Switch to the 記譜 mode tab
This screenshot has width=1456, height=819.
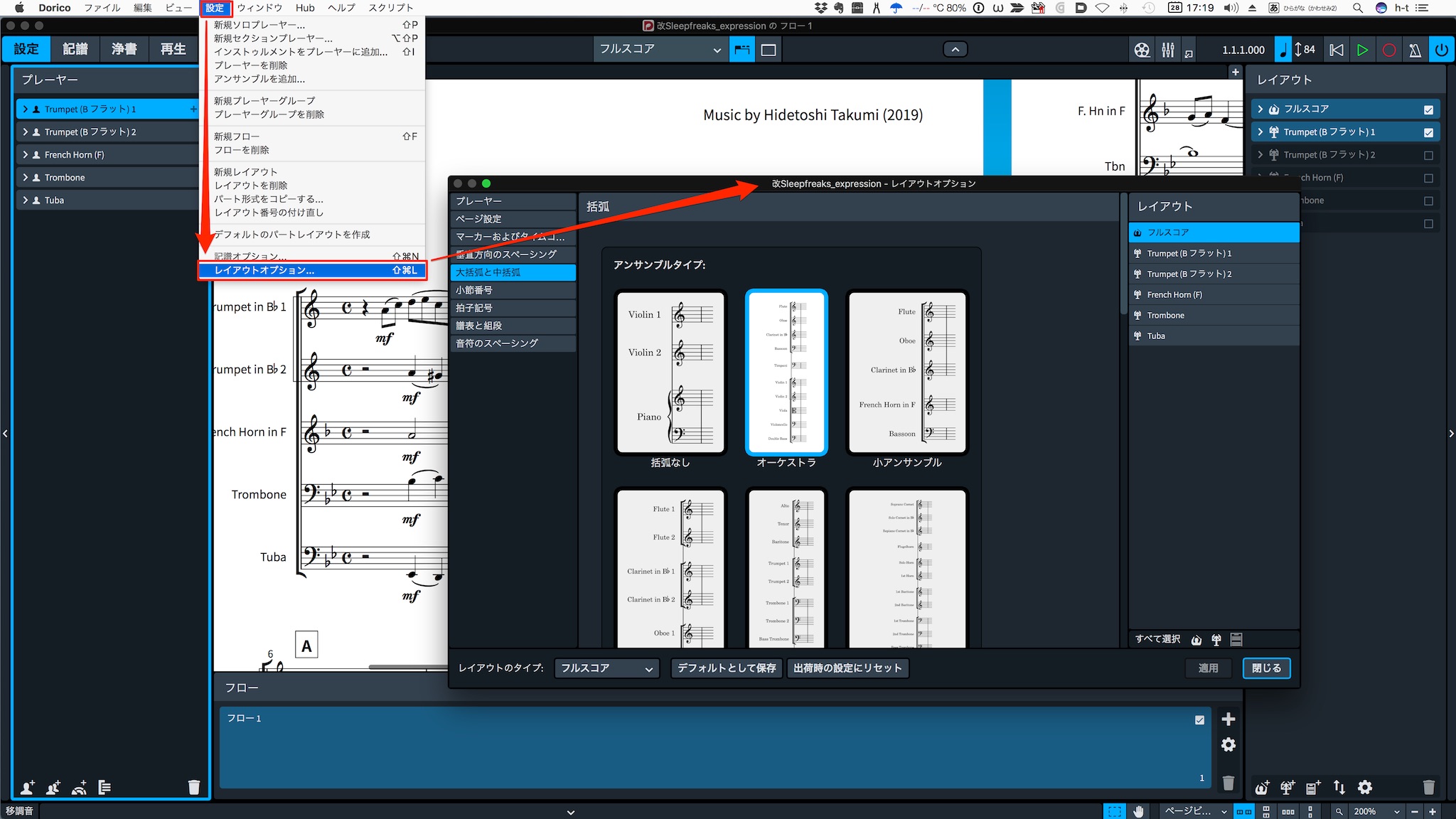pos(75,49)
